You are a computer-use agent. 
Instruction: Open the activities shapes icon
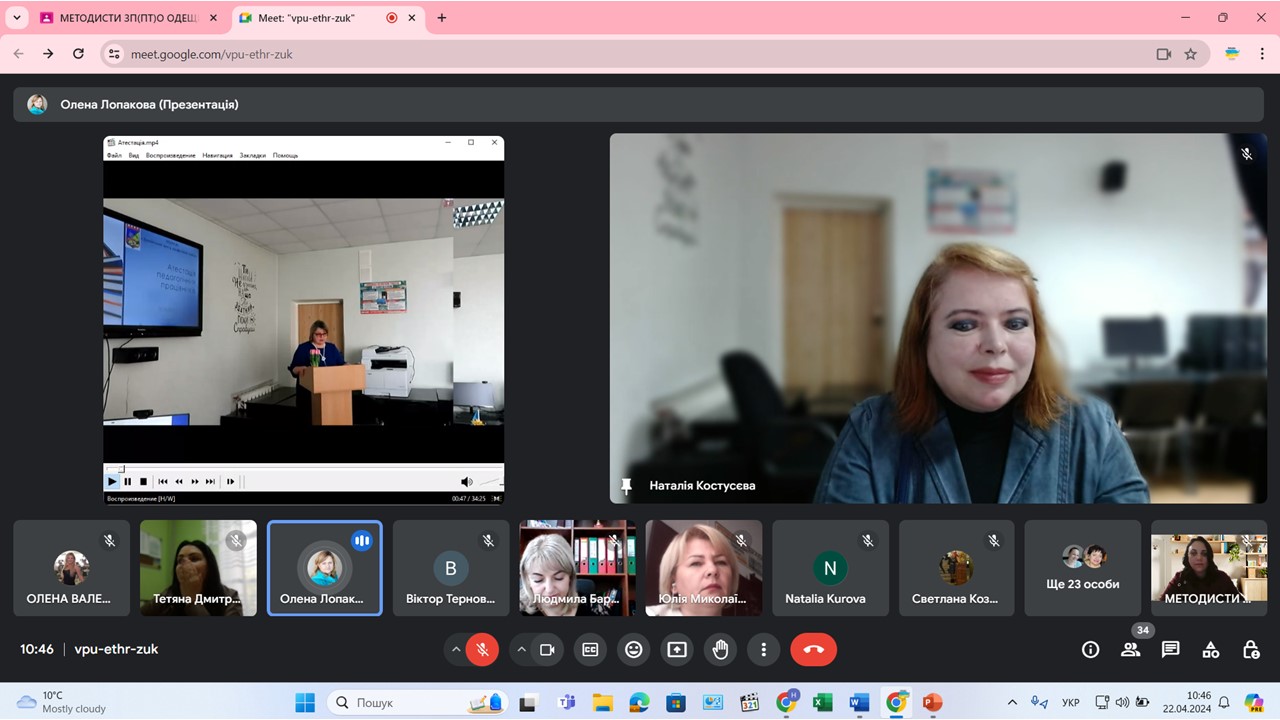point(1210,650)
